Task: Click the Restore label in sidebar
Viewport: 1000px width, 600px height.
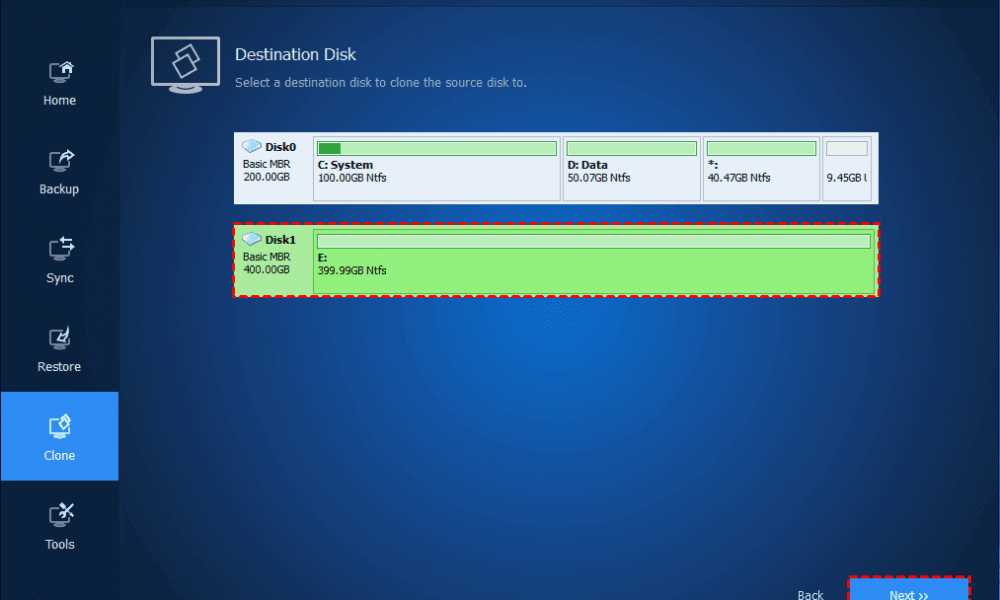Action: click(59, 367)
